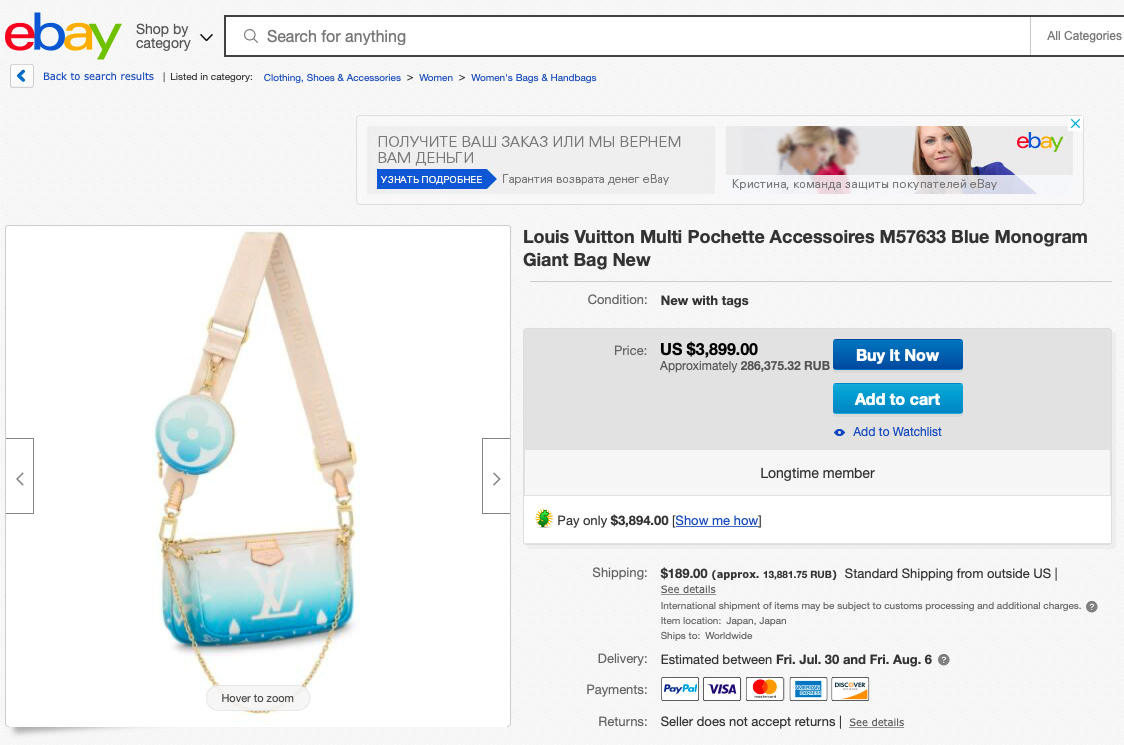Click the delivery estimate help icon
The image size is (1124, 745).
[943, 660]
